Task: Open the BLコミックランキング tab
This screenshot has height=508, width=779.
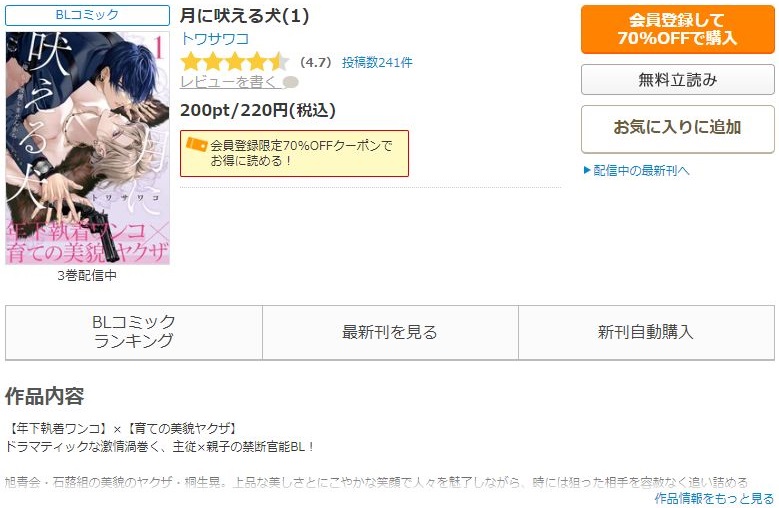Action: 134,332
